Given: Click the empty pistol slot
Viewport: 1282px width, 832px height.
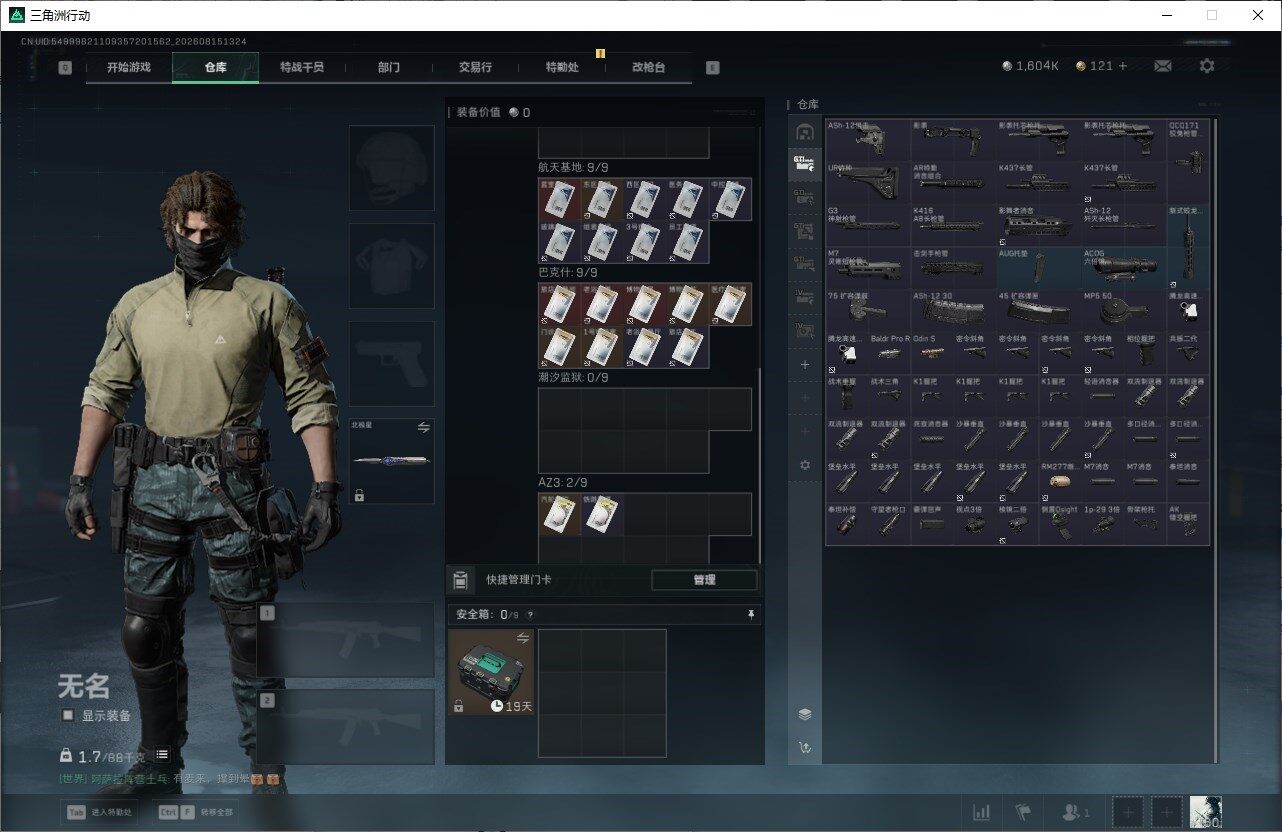Looking at the screenshot, I should 391,363.
